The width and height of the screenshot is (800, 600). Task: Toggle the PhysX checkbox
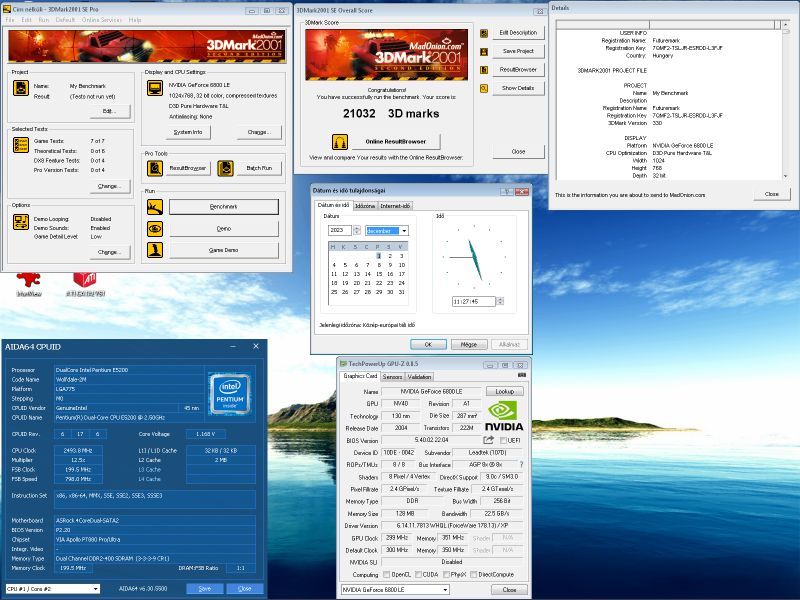click(x=446, y=574)
